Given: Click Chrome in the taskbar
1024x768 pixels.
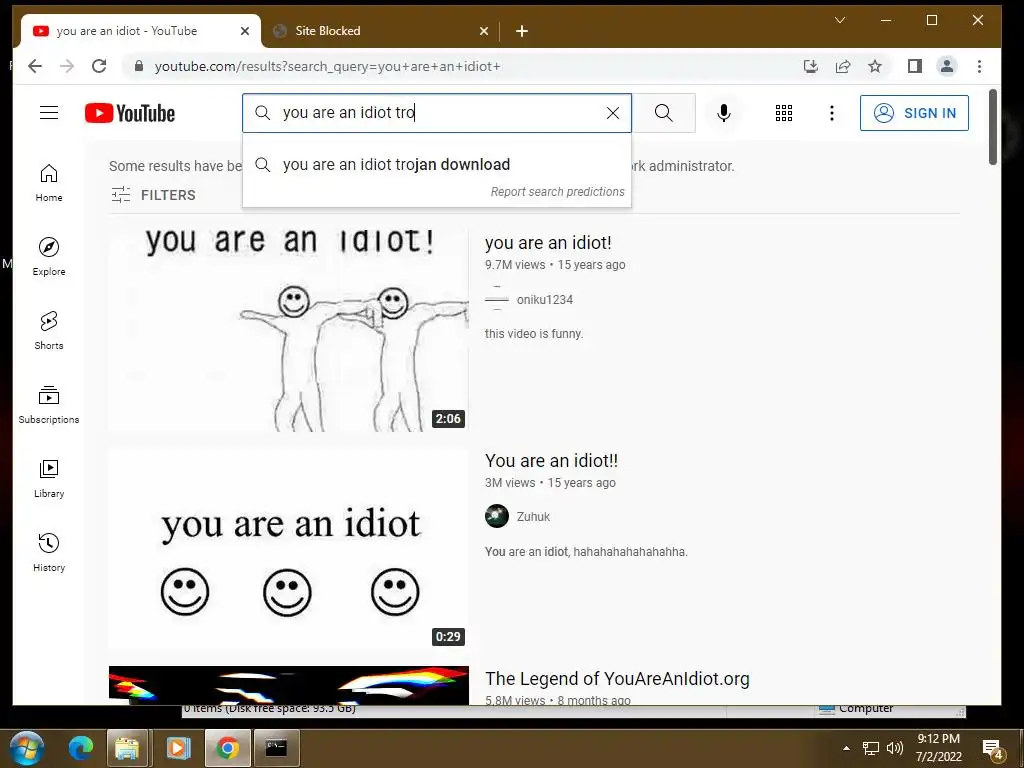Looking at the screenshot, I should 227,747.
